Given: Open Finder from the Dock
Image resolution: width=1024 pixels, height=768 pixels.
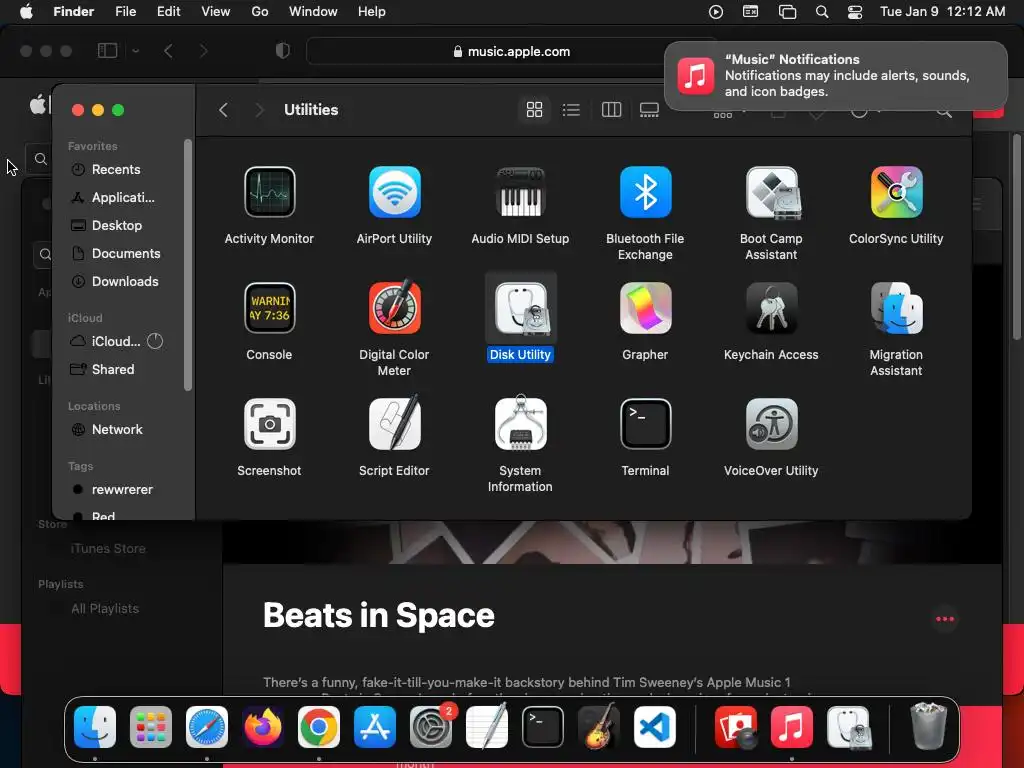Looking at the screenshot, I should [x=95, y=727].
